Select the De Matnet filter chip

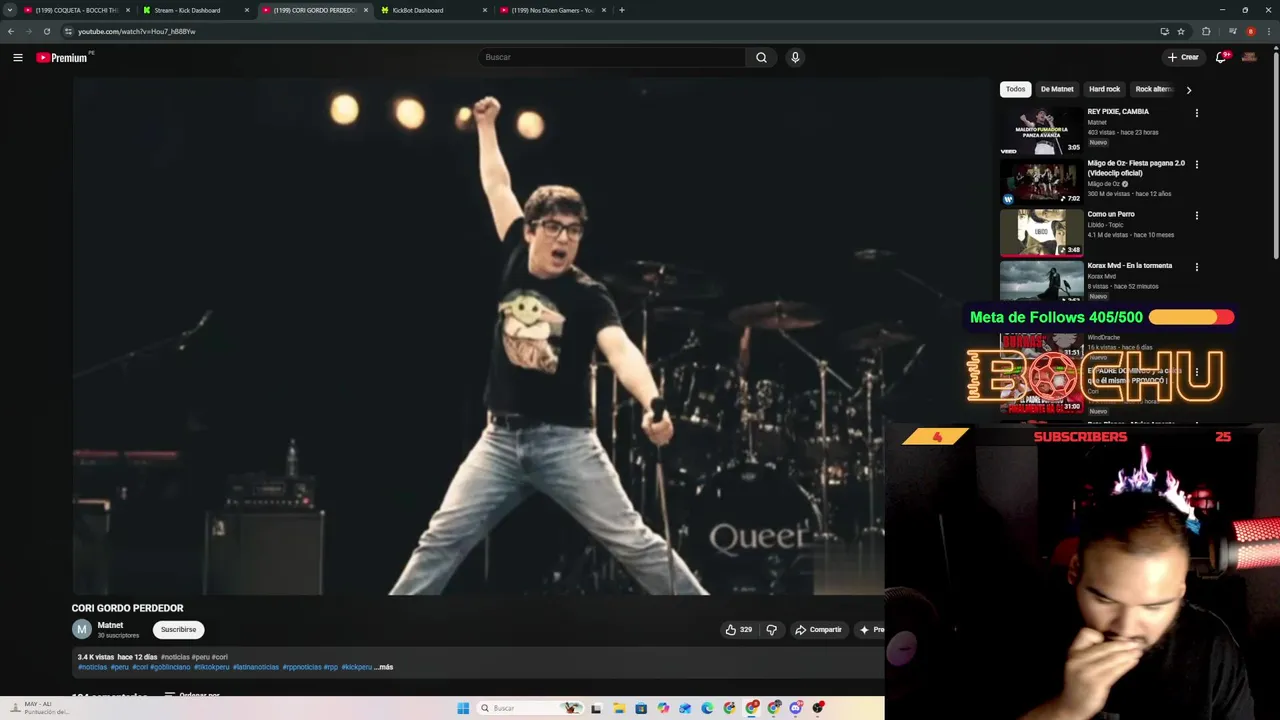point(1057,89)
